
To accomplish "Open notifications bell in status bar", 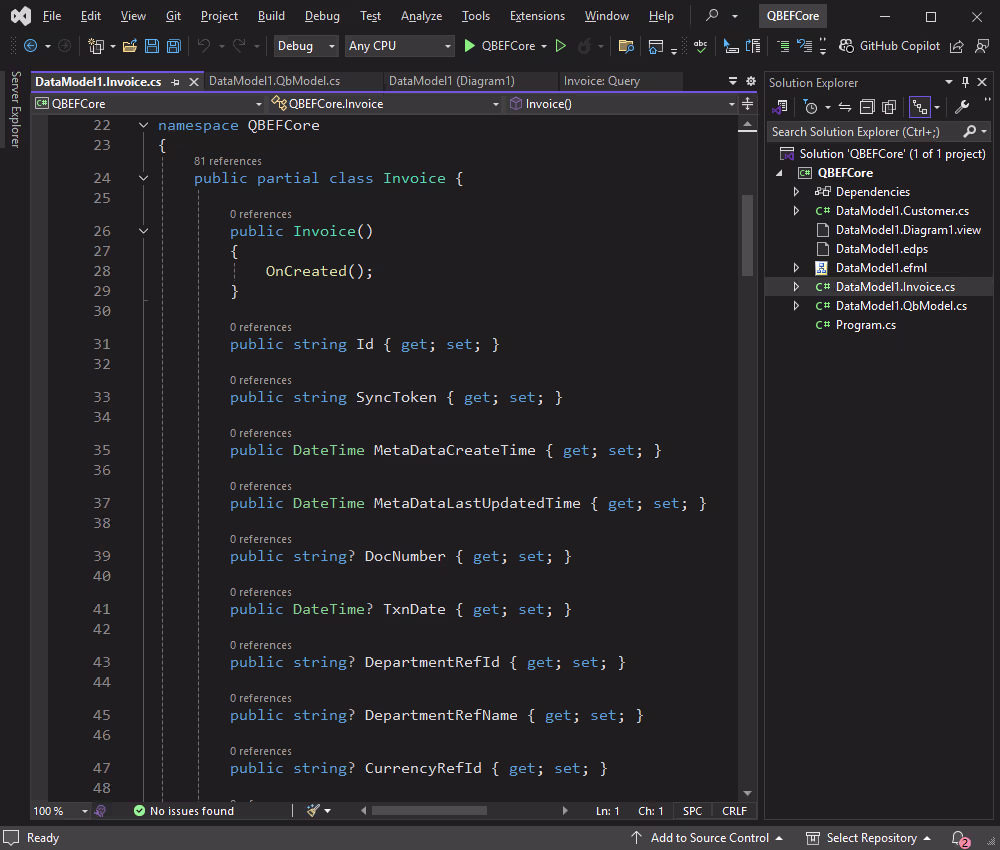I will coord(960,838).
